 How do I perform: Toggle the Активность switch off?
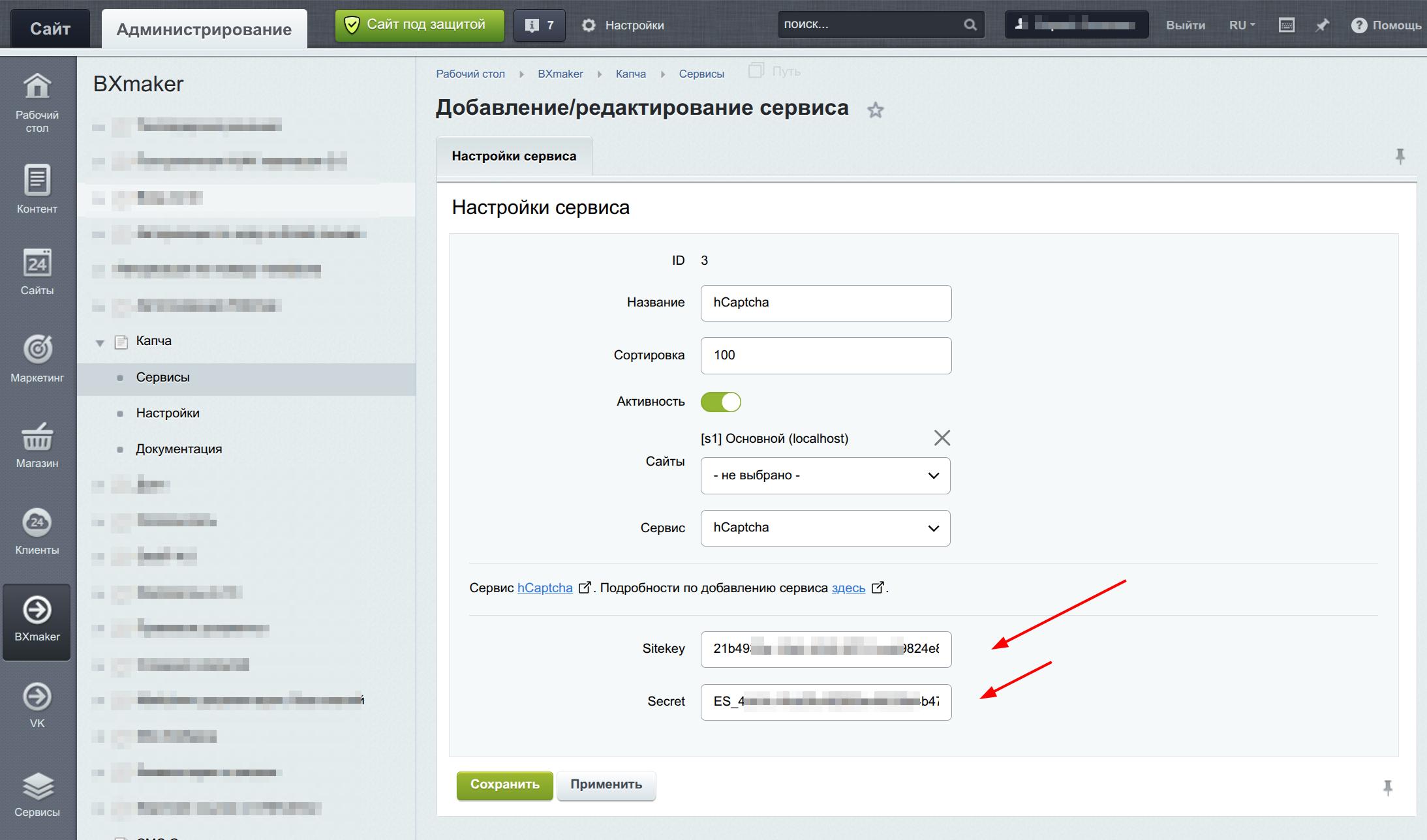coord(720,402)
